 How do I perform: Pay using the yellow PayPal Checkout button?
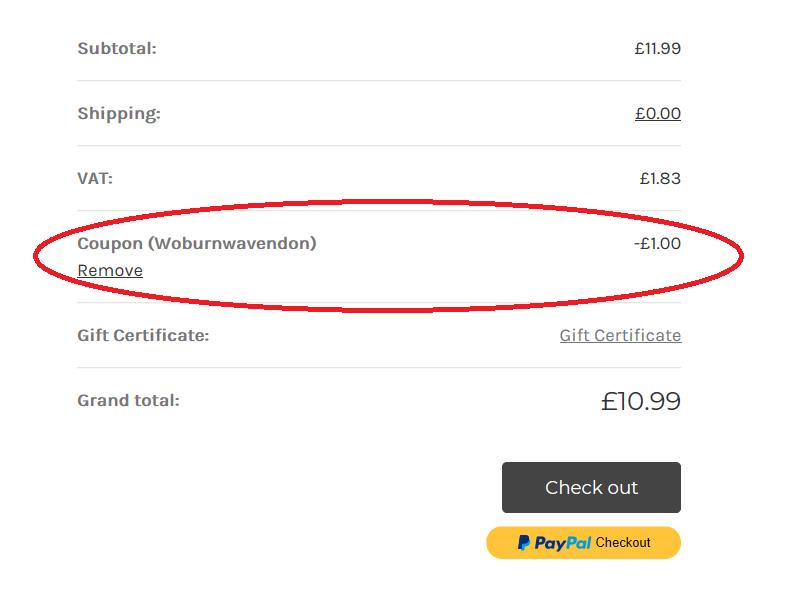[583, 542]
